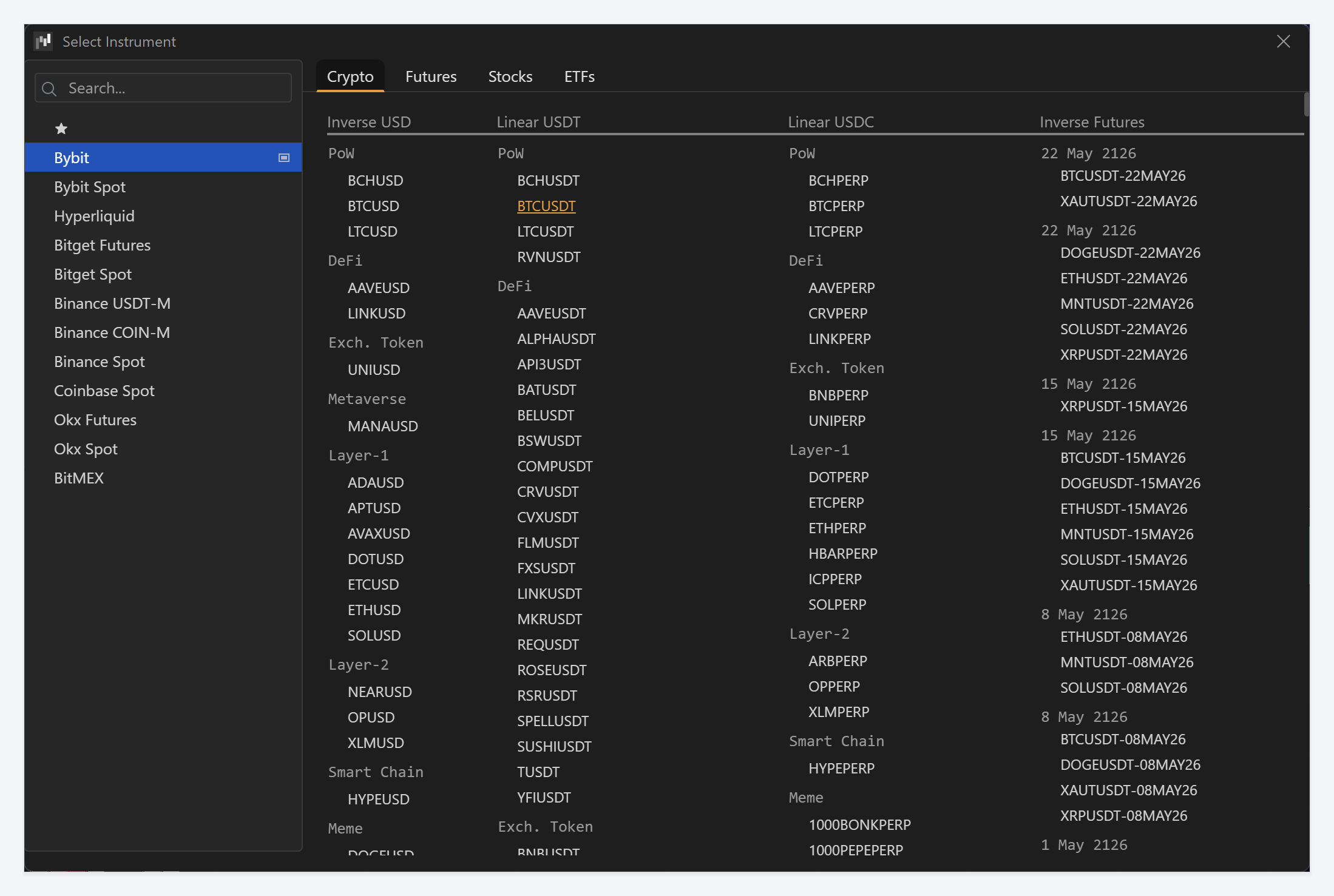The width and height of the screenshot is (1334, 896).
Task: Select ARBPERP under Layer-2
Action: 838,661
